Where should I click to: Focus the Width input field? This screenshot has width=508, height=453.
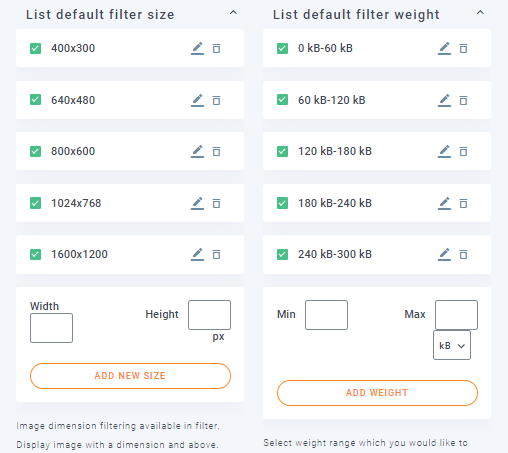tap(51, 328)
